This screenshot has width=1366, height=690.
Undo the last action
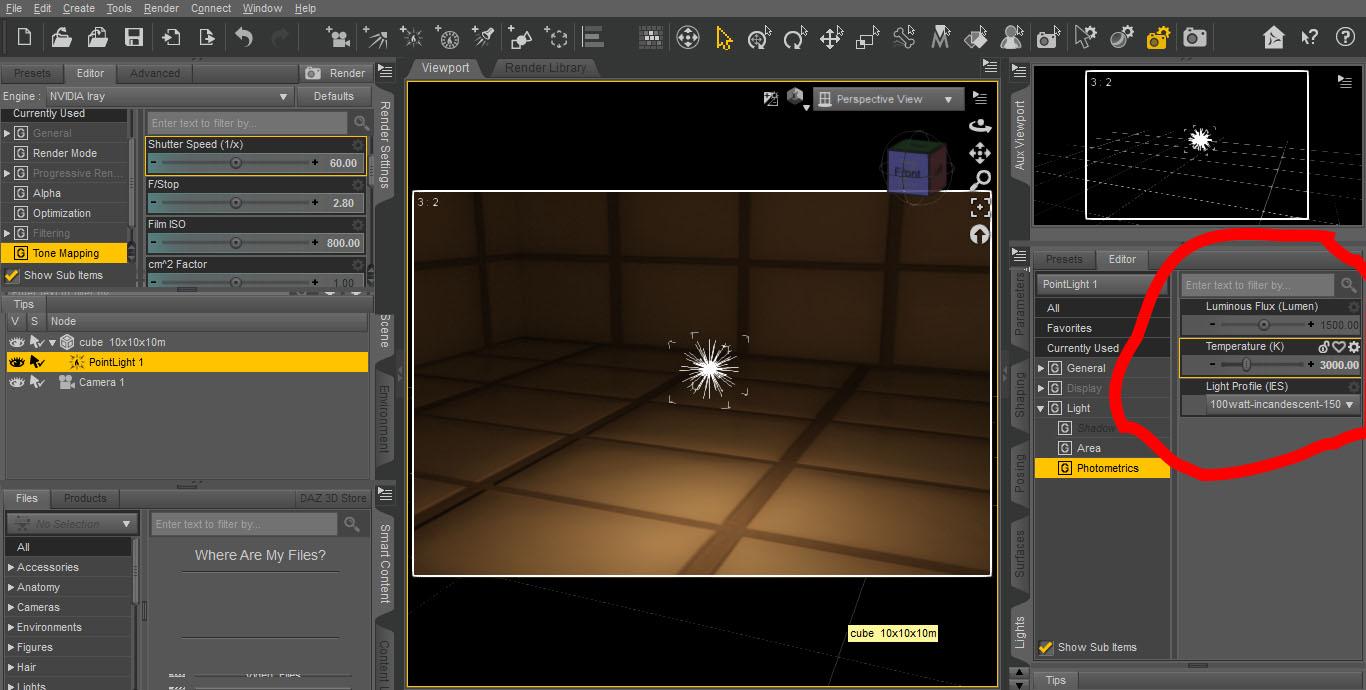(x=244, y=38)
